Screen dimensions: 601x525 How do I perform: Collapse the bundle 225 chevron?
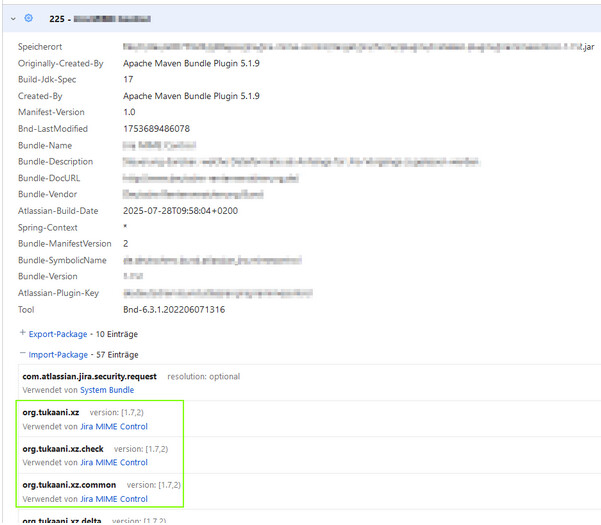13,19
